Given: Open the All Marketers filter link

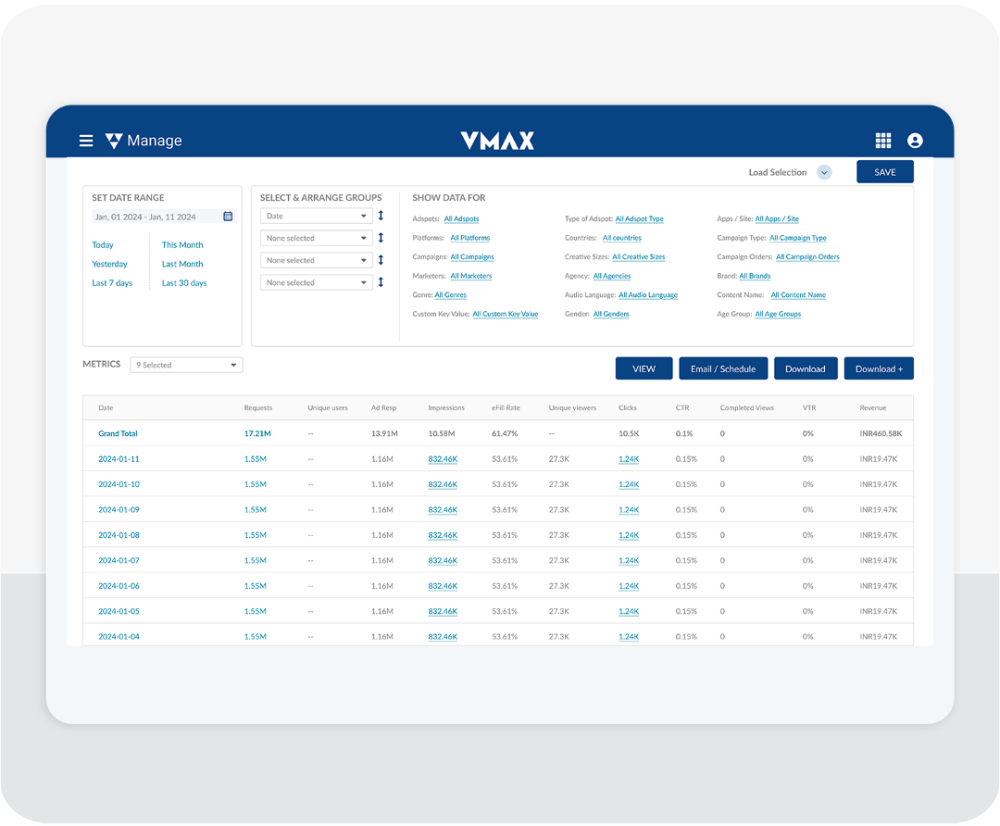Looking at the screenshot, I should (x=471, y=276).
